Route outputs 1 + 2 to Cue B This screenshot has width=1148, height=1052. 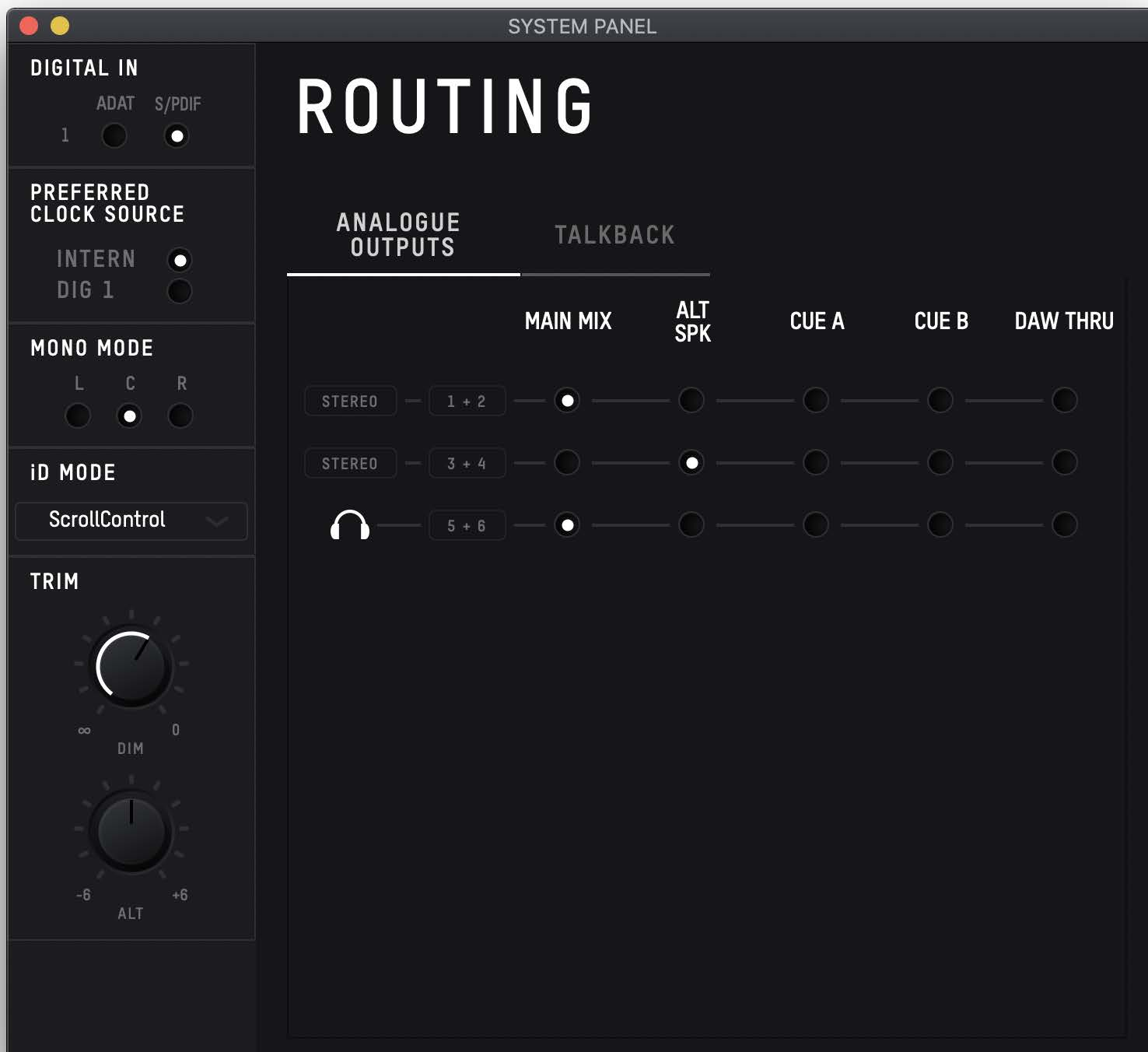pos(940,401)
